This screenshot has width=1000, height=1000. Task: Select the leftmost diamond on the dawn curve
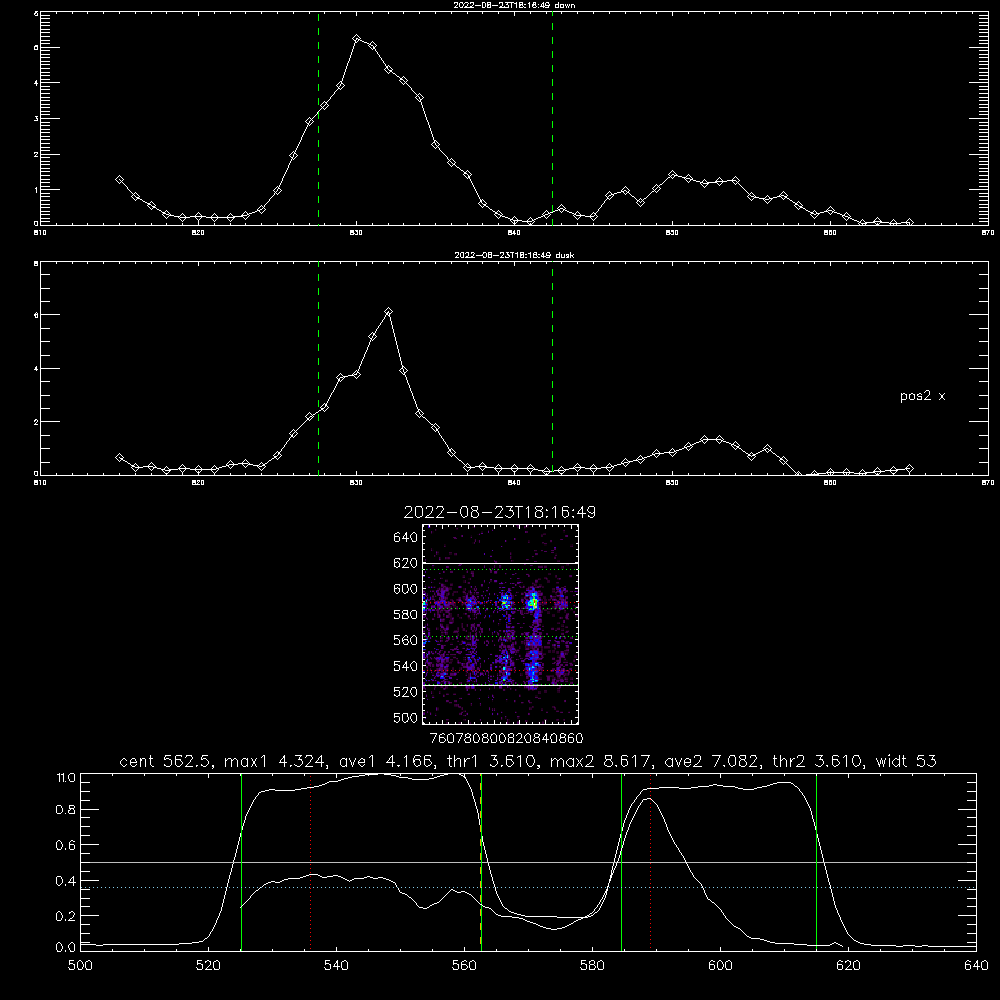click(119, 180)
